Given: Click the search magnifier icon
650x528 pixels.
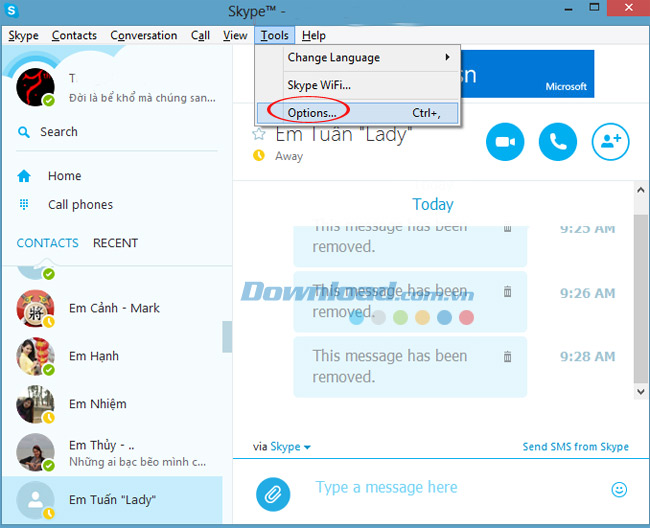Looking at the screenshot, I should point(24,132).
